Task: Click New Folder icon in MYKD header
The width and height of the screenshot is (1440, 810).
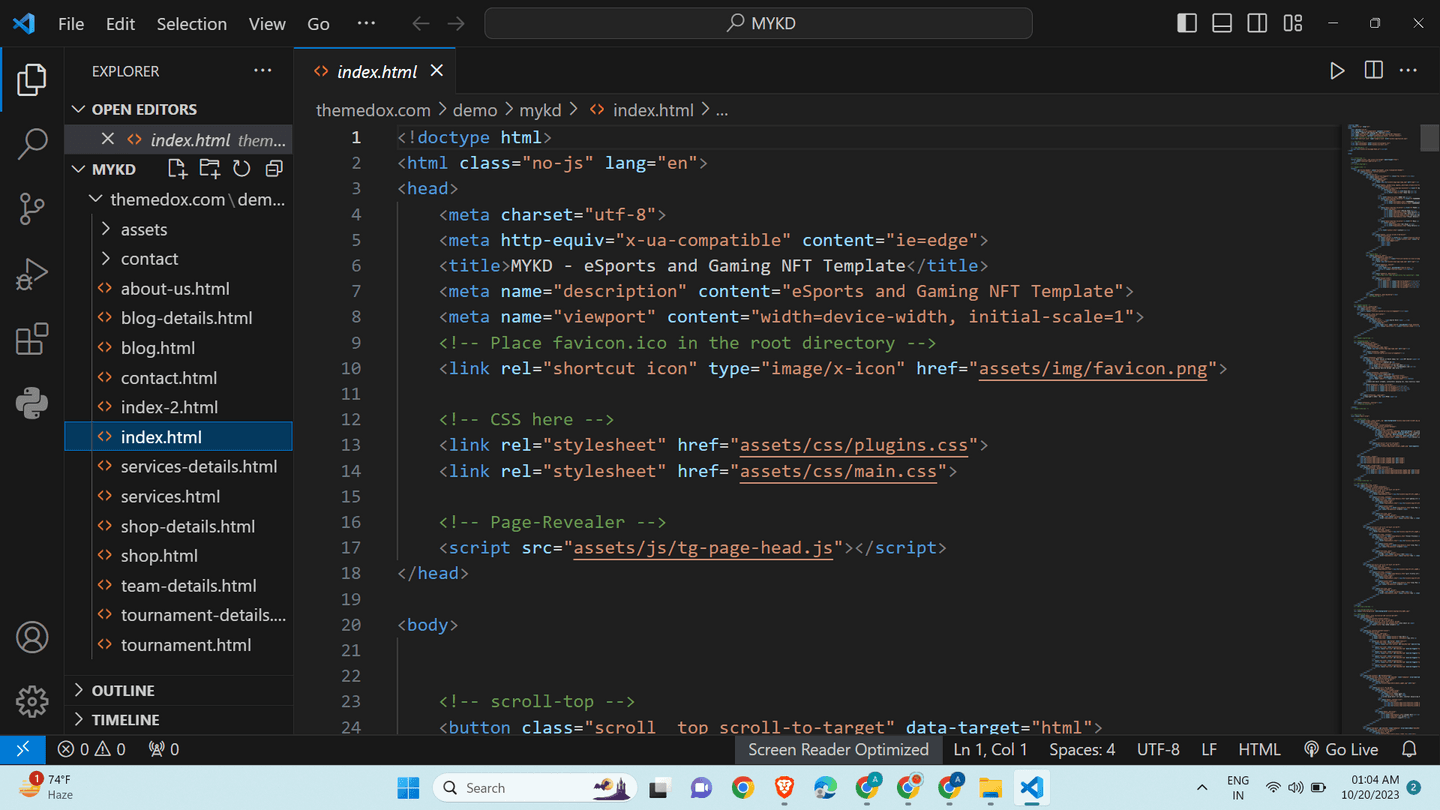Action: click(210, 169)
